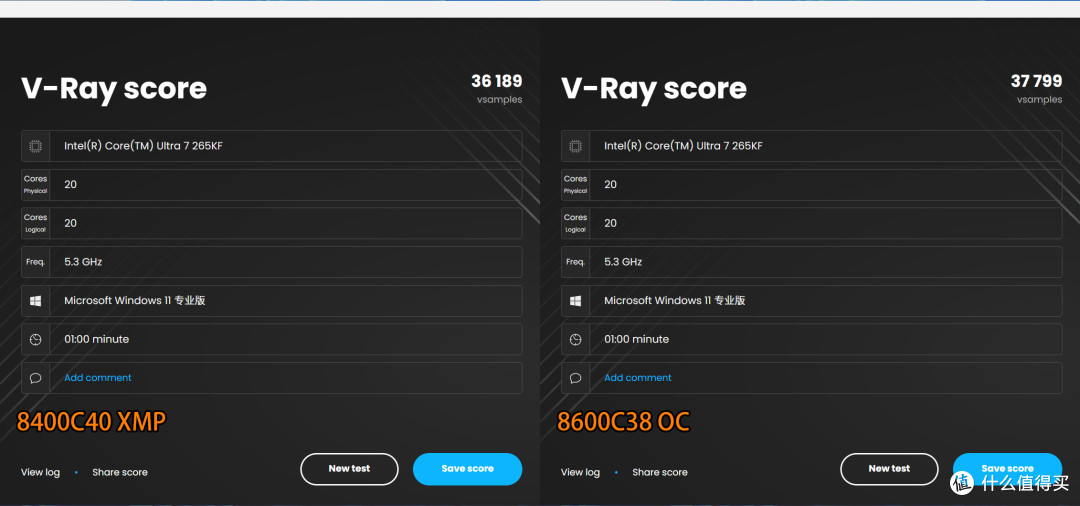
Task: Click logical cores value 20 in right panel
Action: (x=610, y=223)
